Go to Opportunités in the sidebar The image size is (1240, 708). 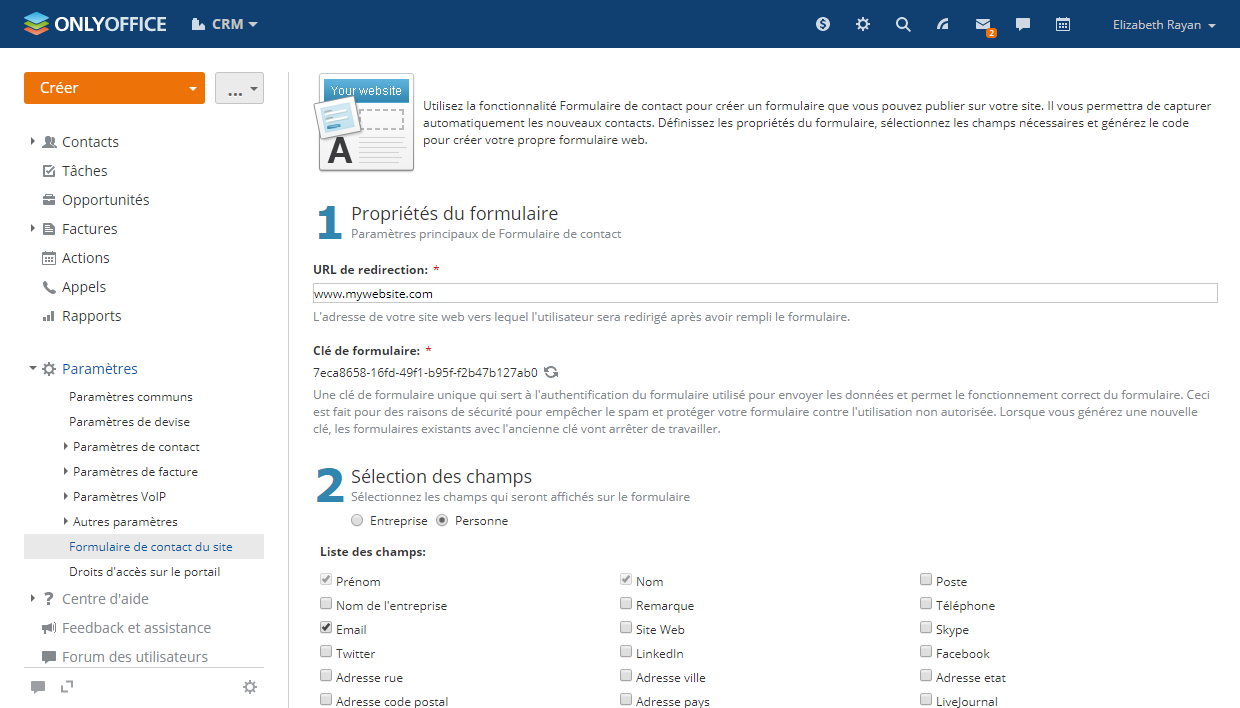pos(105,200)
